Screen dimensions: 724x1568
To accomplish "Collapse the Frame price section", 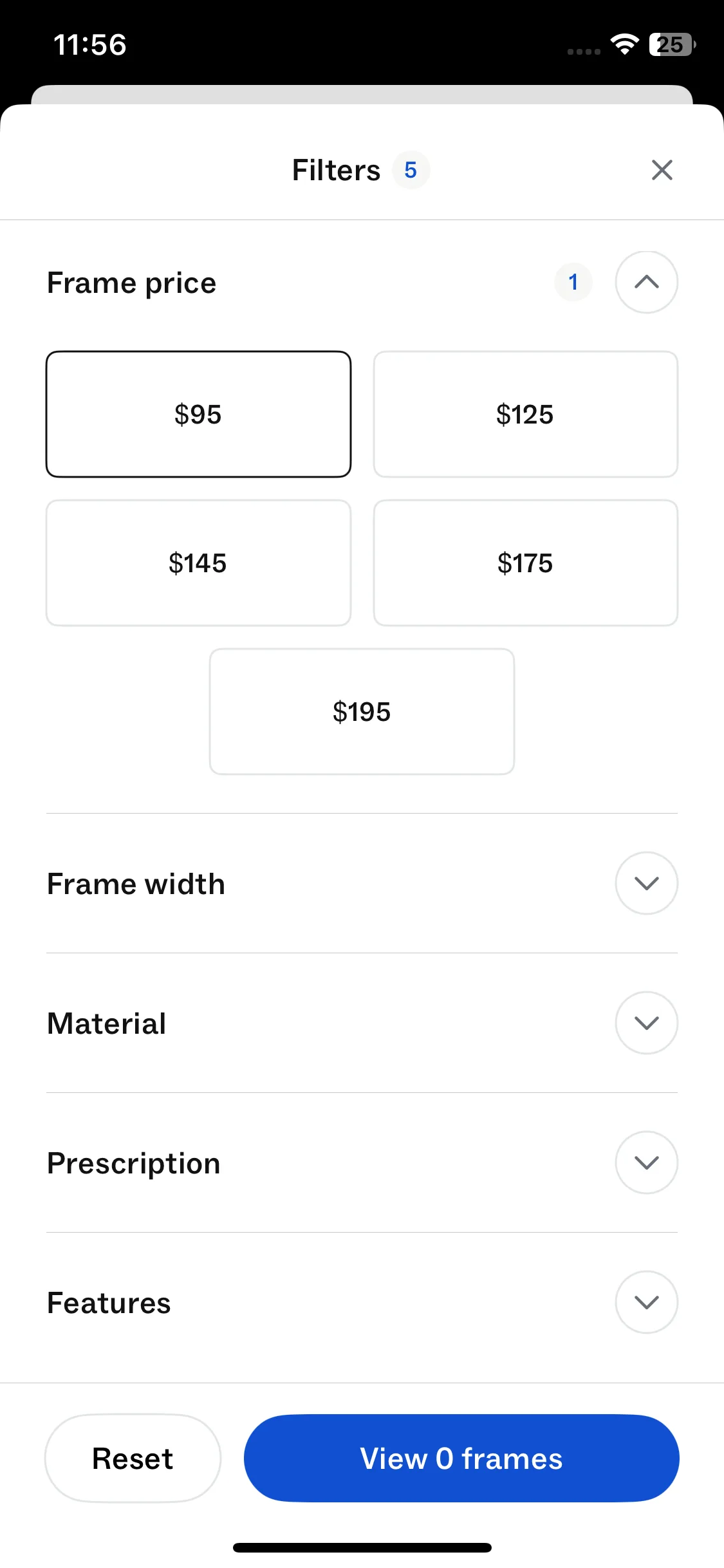I will pyautogui.click(x=646, y=282).
